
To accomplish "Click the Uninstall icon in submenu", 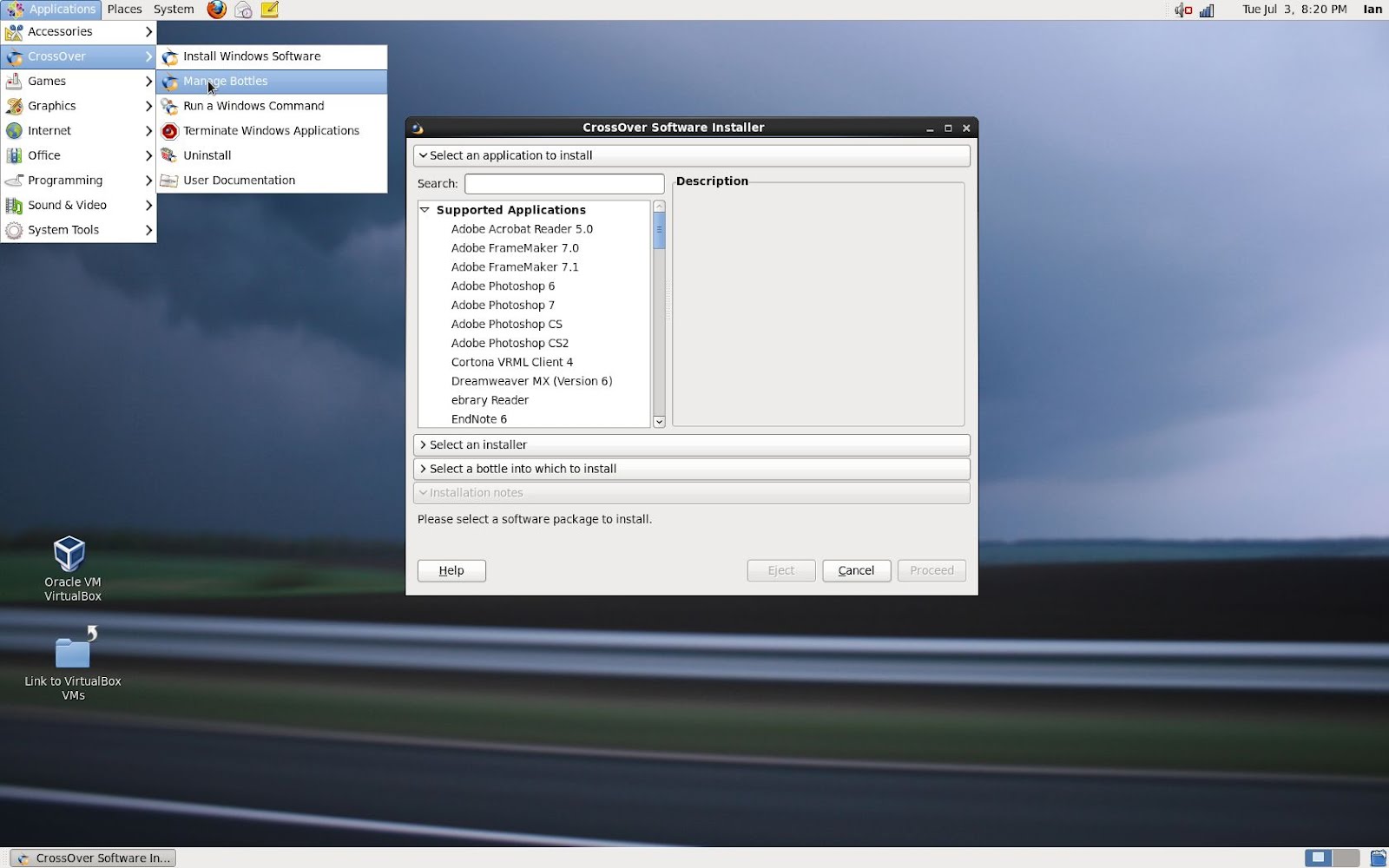I will click(169, 155).
